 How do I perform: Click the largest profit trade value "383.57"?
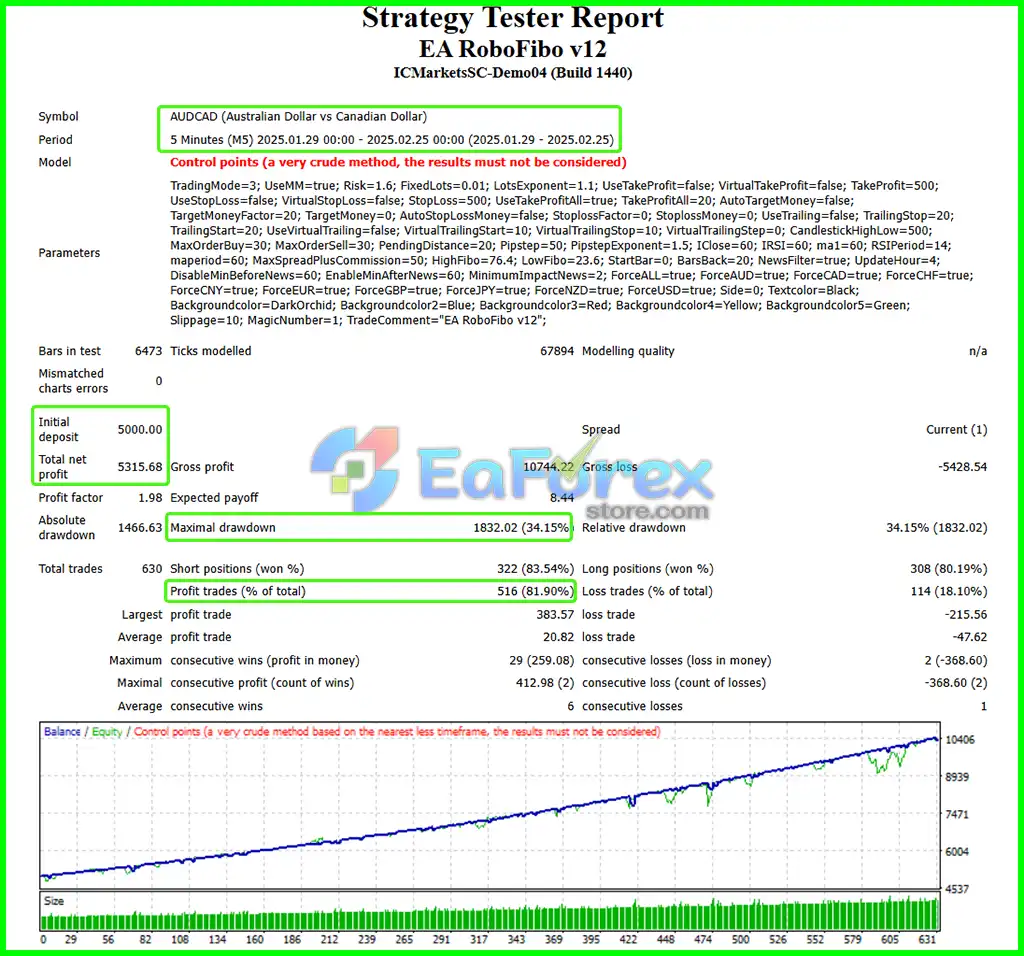click(555, 614)
